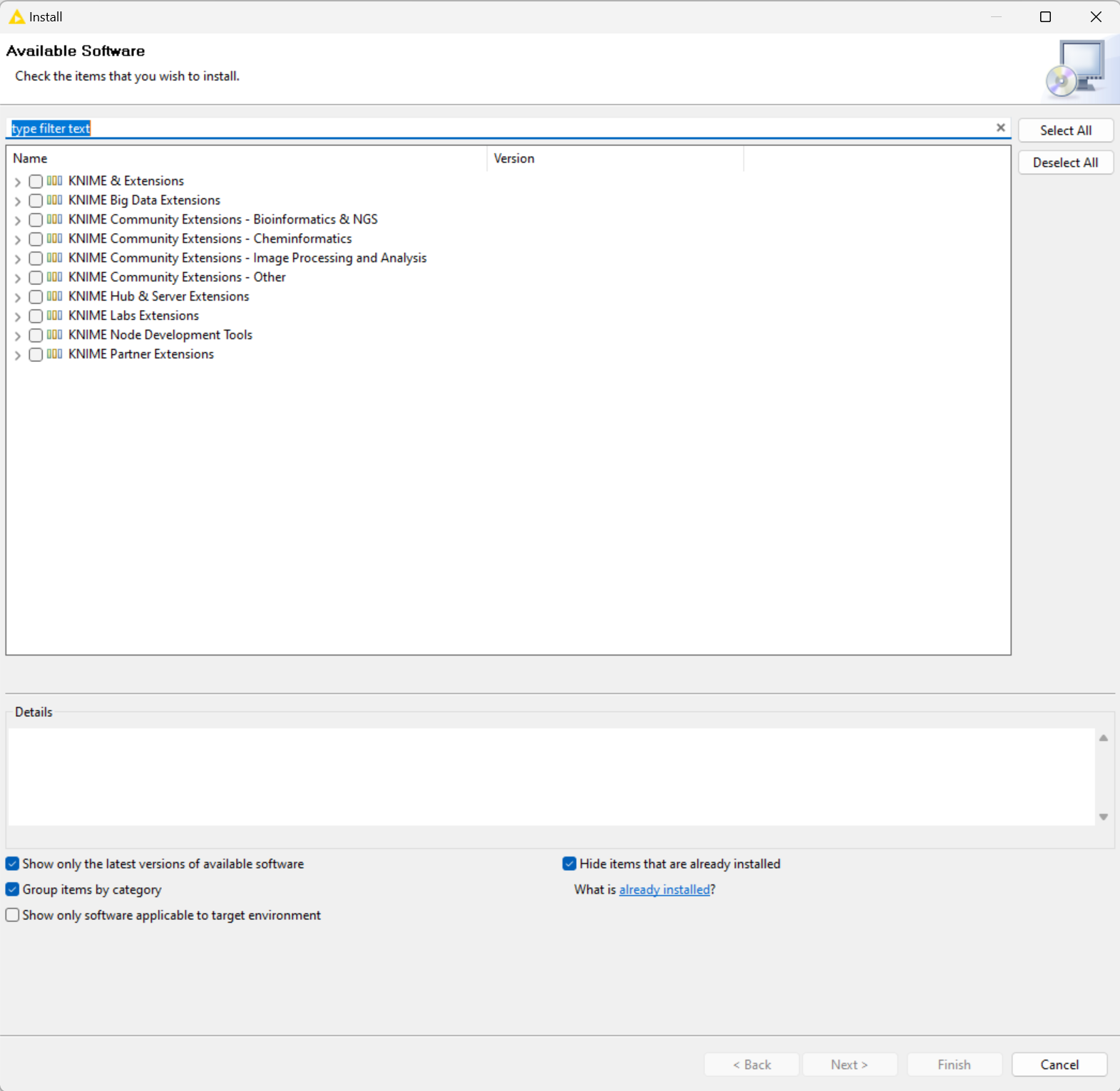Expand the KNIME & Extensions tree node

[x=18, y=182]
